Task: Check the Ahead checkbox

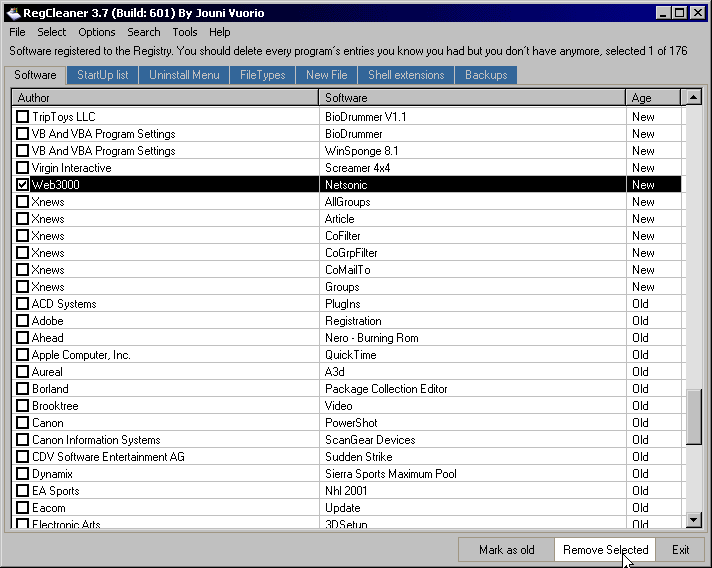Action: 22,337
